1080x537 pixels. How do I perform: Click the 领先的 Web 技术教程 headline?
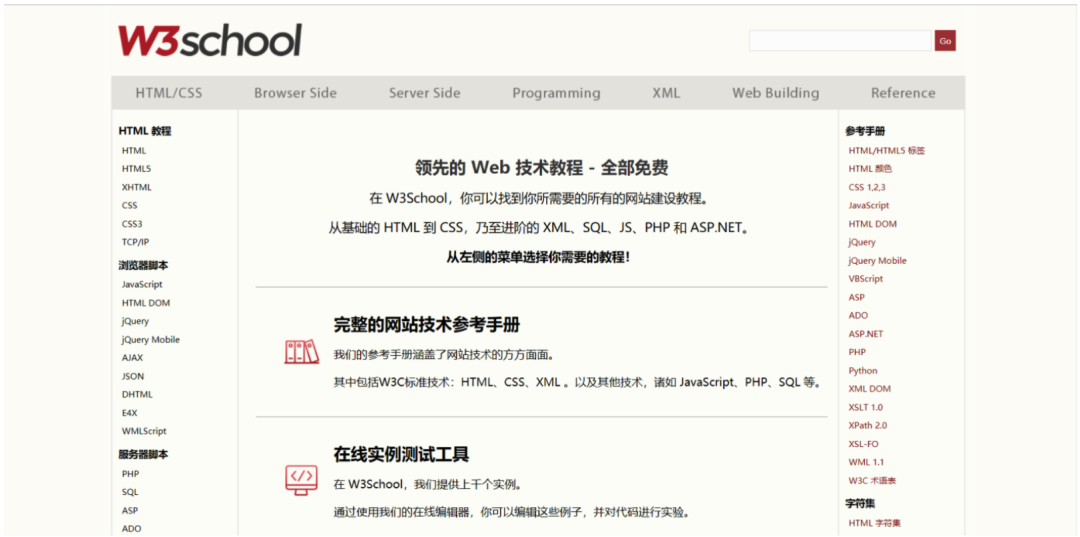(541, 167)
